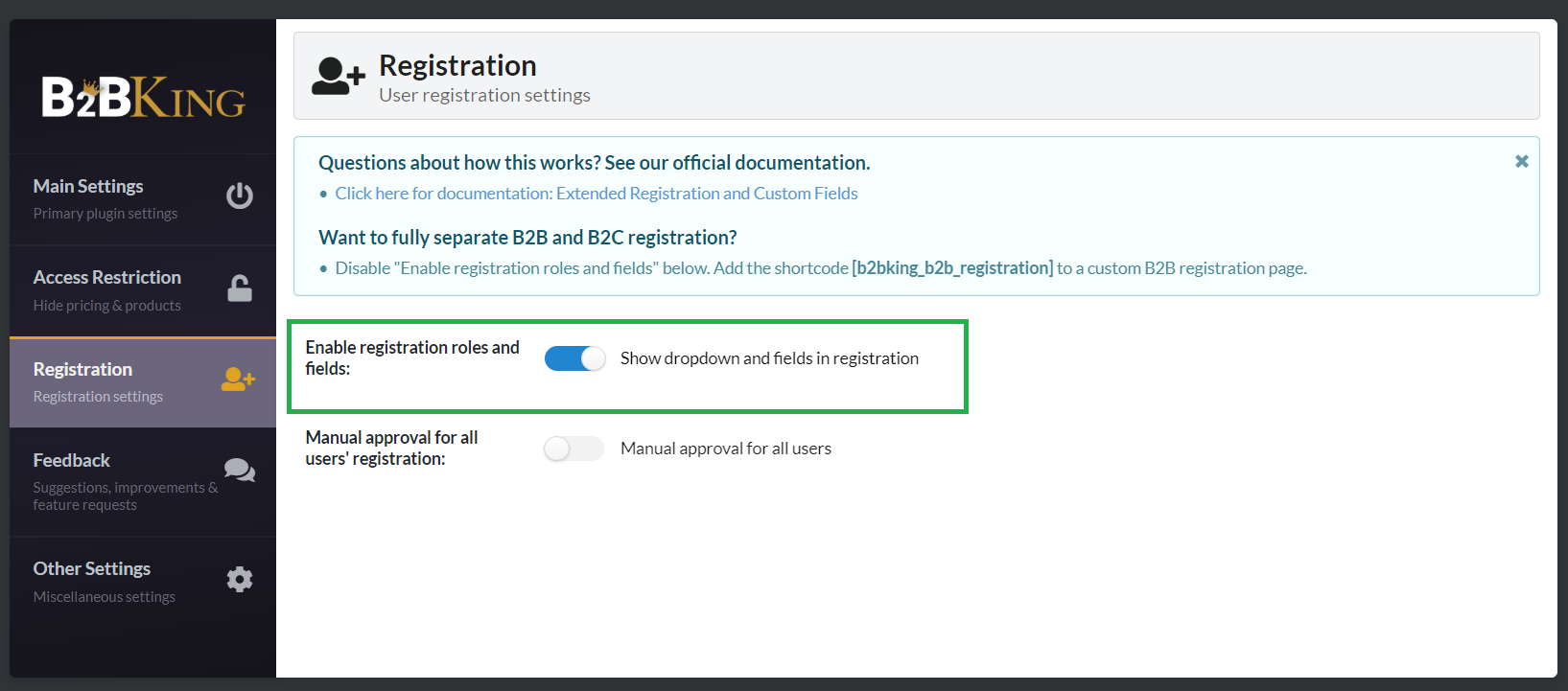Click 'User registration settings' subtitle

point(484,95)
